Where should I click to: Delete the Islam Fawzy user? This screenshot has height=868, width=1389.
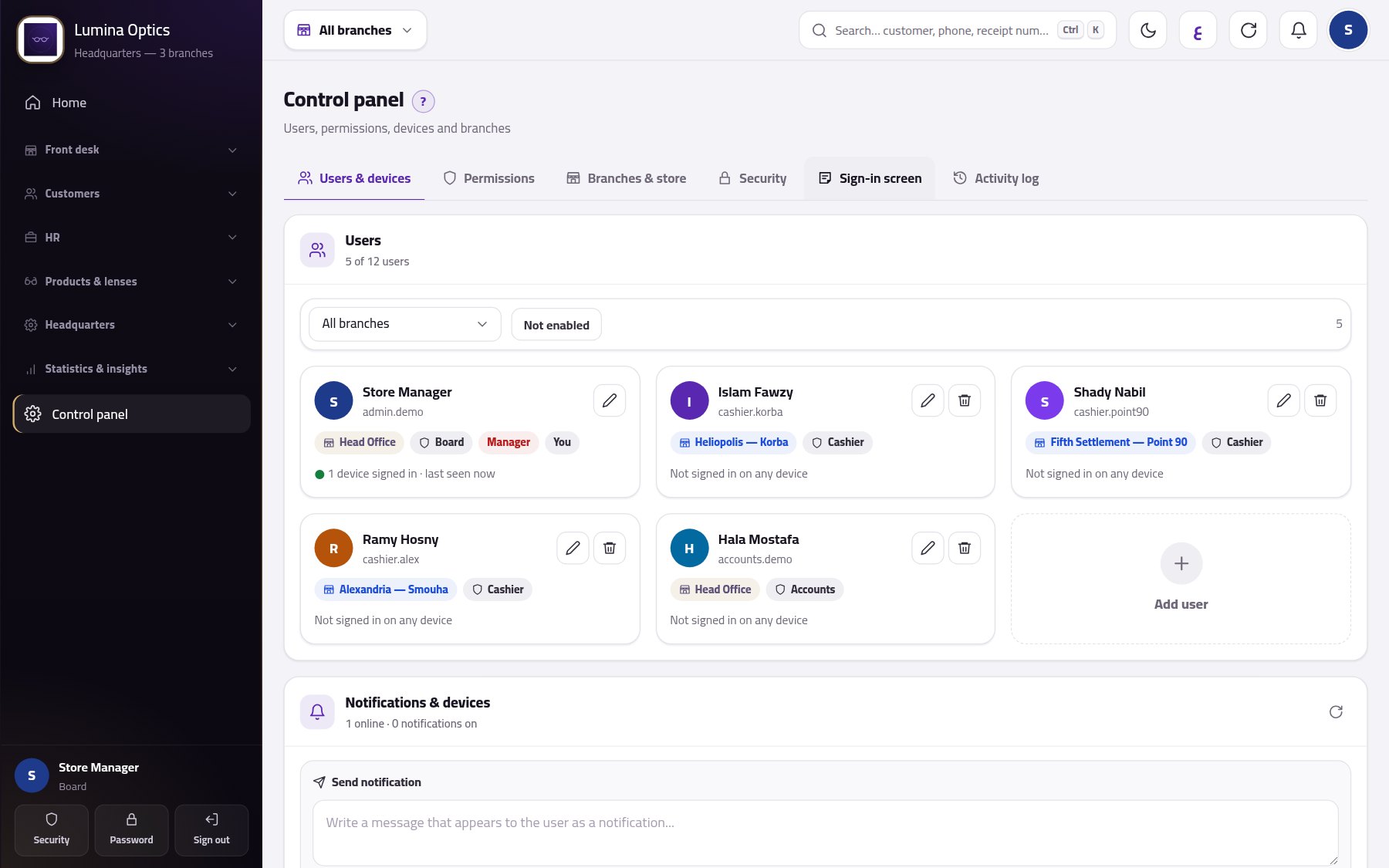tap(965, 400)
